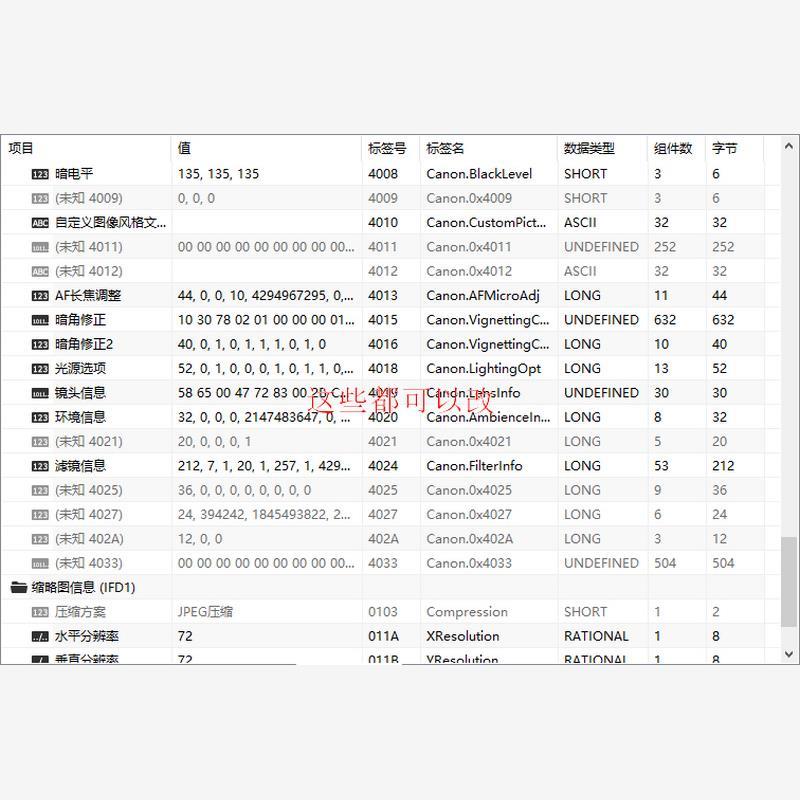Viewport: 800px width, 800px height.
Task: Select the JPEG压缩 value cell
Action: click(205, 612)
